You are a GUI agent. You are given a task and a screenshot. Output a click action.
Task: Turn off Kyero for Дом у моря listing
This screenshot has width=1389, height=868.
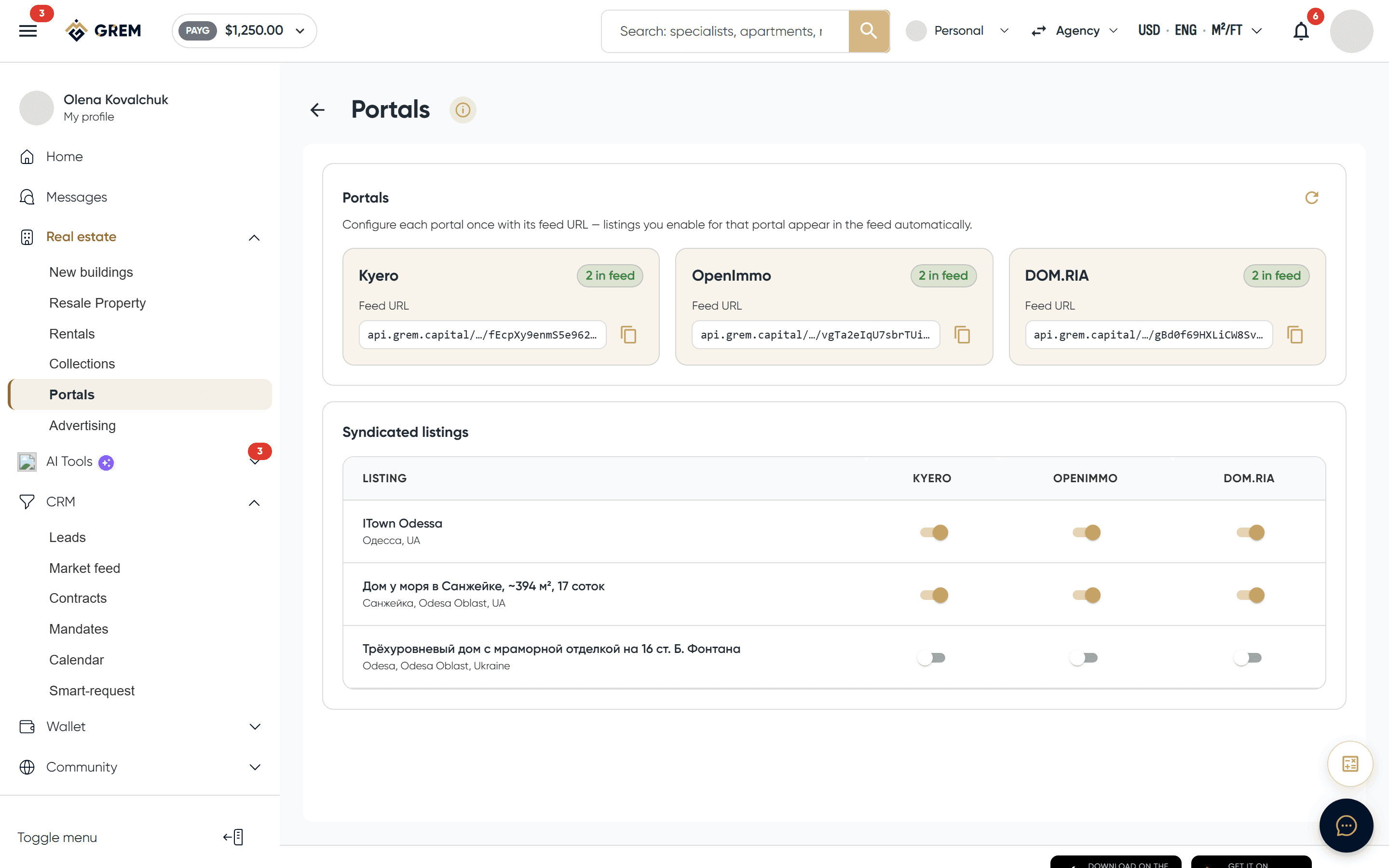pos(934,595)
